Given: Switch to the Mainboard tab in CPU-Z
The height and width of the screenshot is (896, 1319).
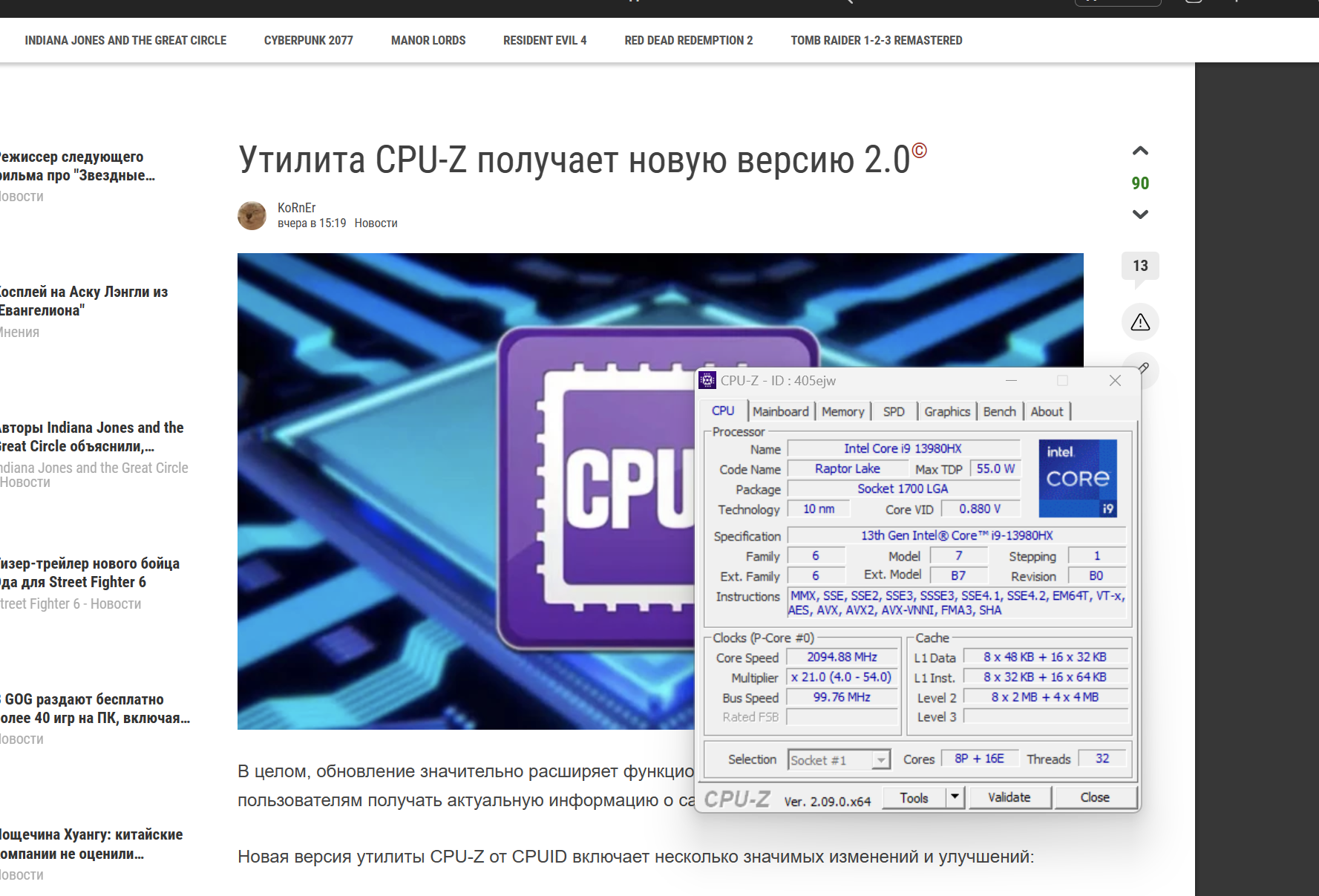Looking at the screenshot, I should point(781,412).
